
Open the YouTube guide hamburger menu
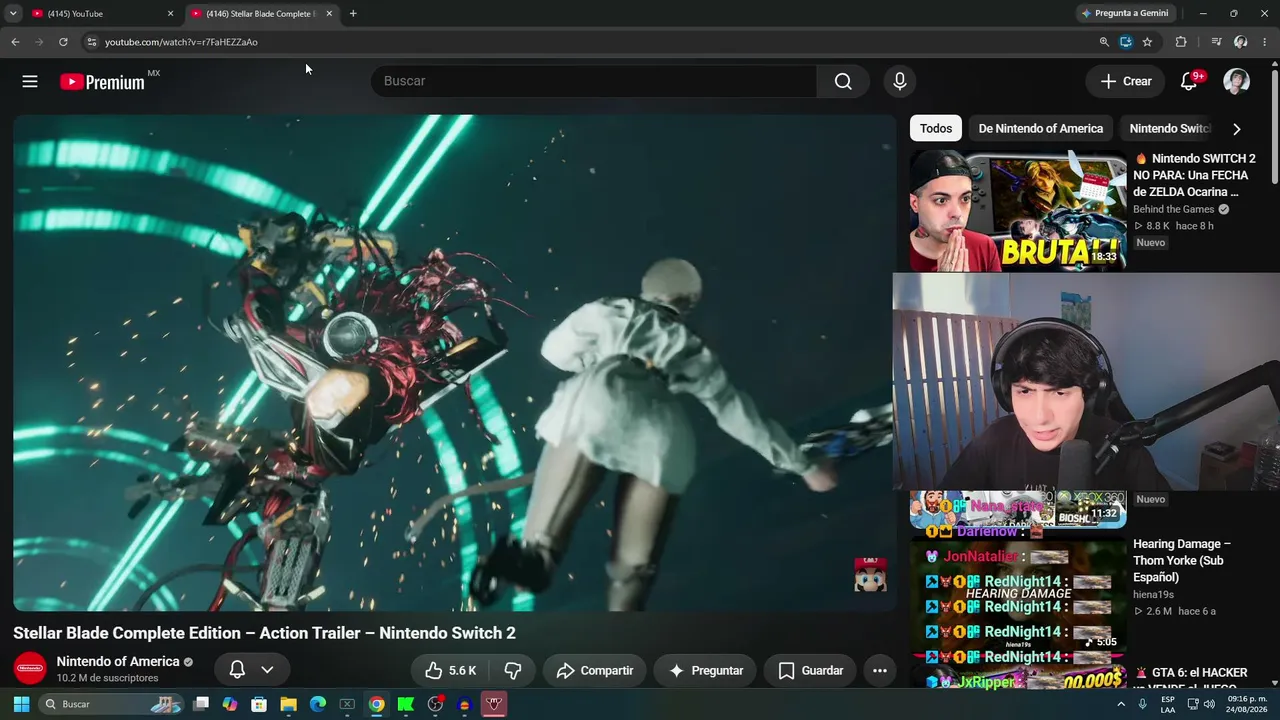[30, 81]
